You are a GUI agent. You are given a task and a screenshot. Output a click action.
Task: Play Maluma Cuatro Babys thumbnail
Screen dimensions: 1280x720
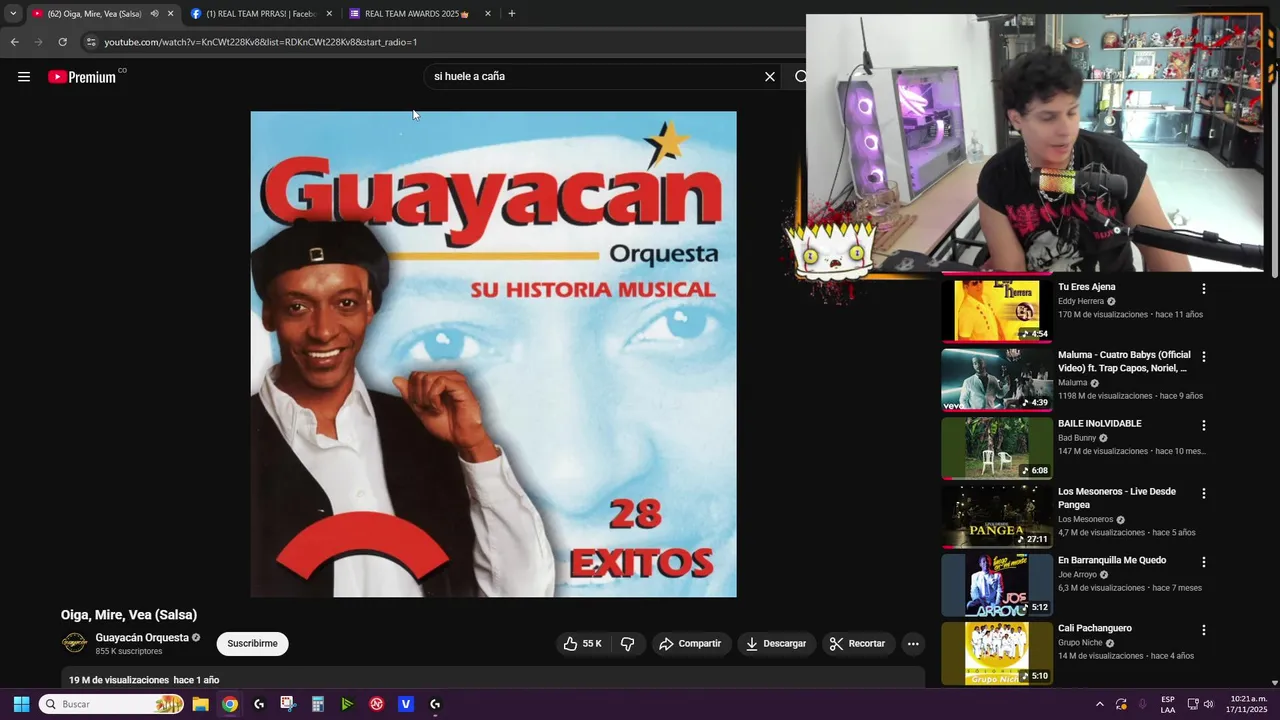(997, 379)
